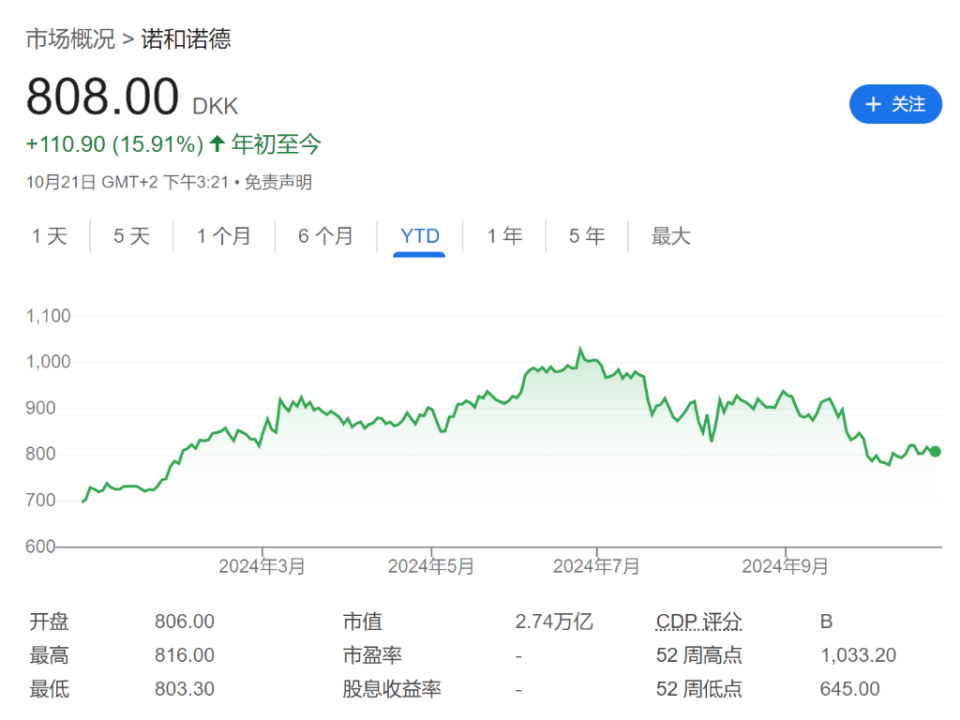Click the 2024年9月 axis label
The width and height of the screenshot is (960, 720).
click(785, 566)
